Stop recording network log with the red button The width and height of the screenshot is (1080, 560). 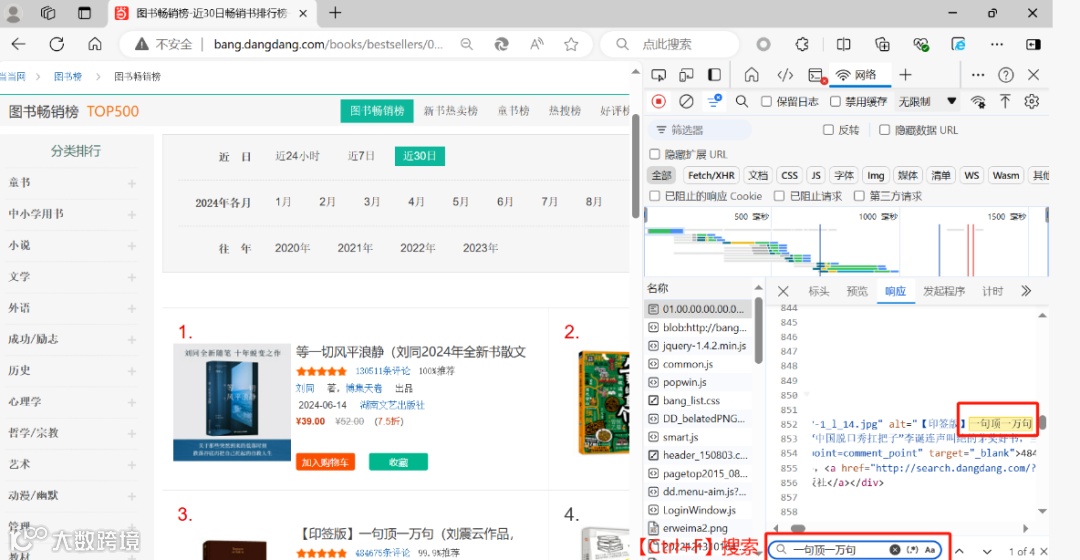tap(658, 101)
